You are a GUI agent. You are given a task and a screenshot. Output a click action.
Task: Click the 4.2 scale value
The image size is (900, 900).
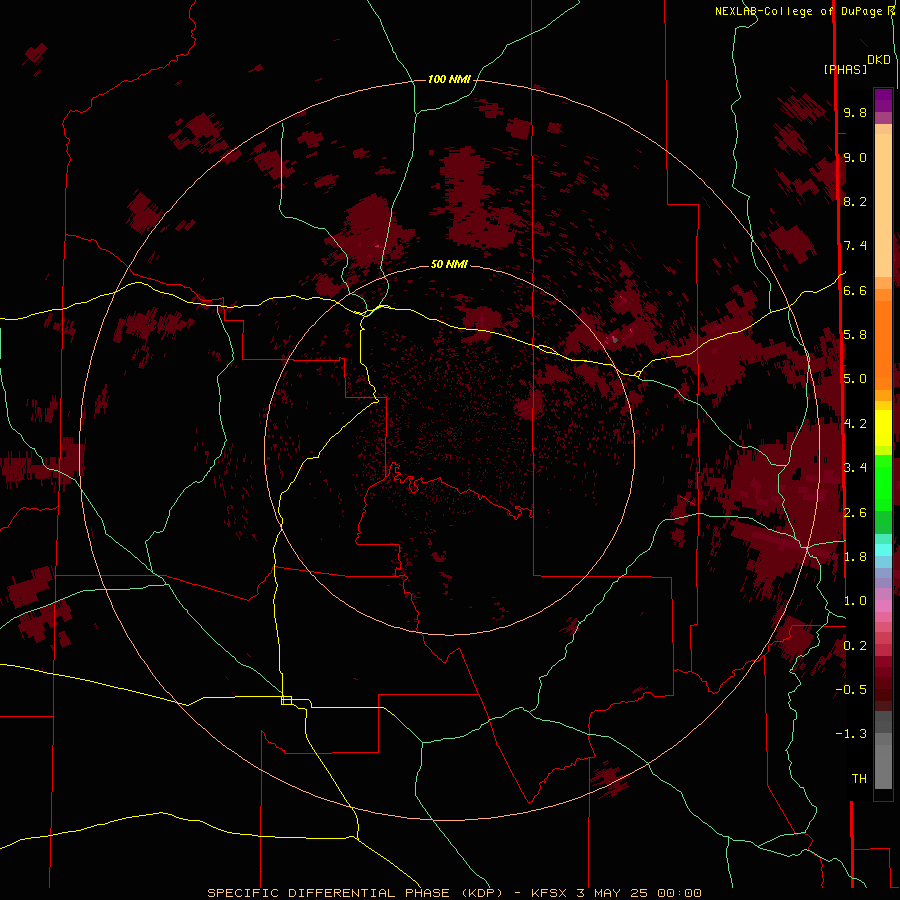(x=855, y=424)
